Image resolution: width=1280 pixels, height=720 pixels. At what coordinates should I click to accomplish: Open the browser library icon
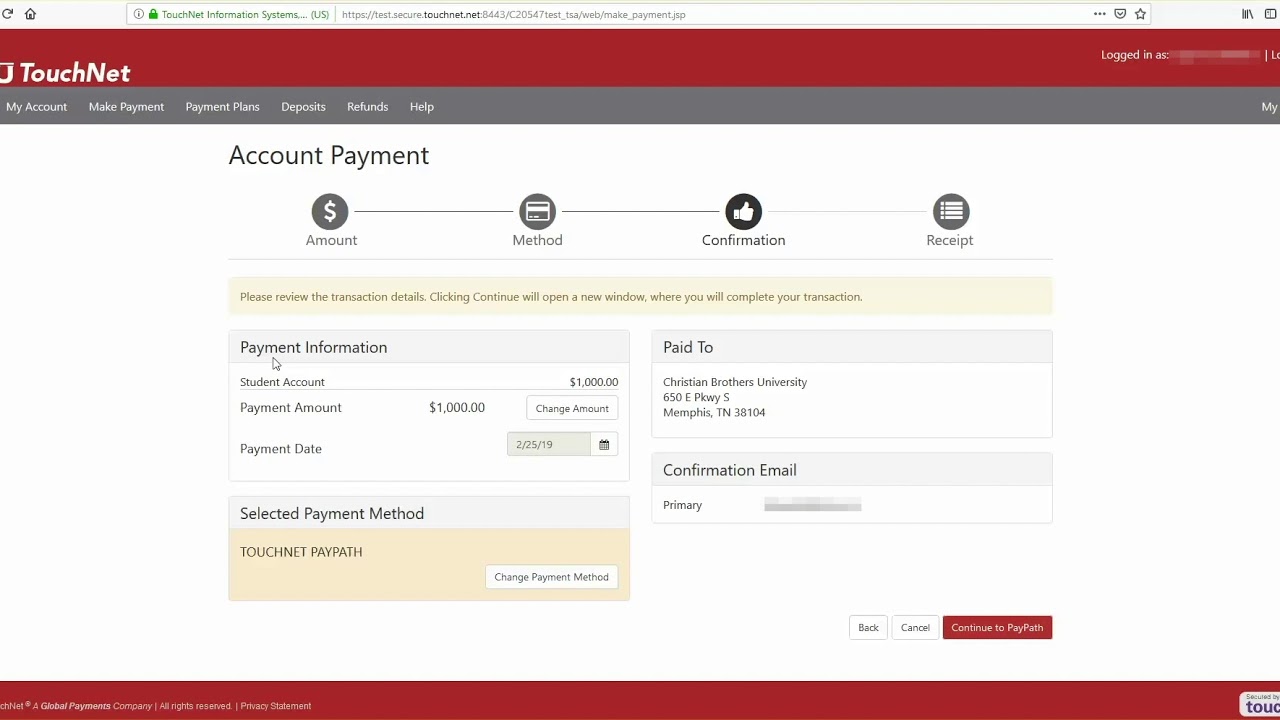coord(1247,14)
